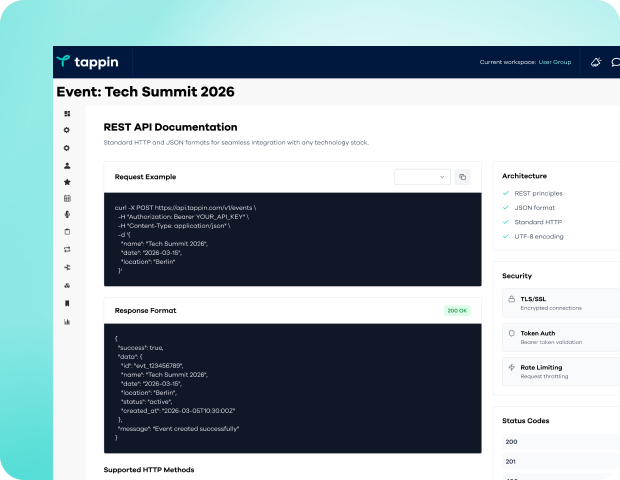Open the bookmark icon in sidebar
620x480 pixels.
point(67,303)
